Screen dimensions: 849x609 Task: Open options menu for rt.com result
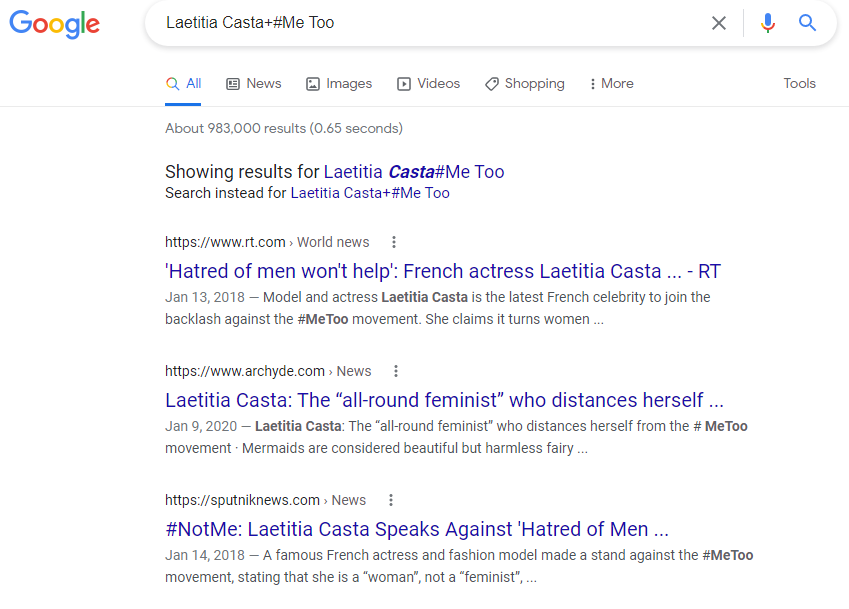point(394,242)
